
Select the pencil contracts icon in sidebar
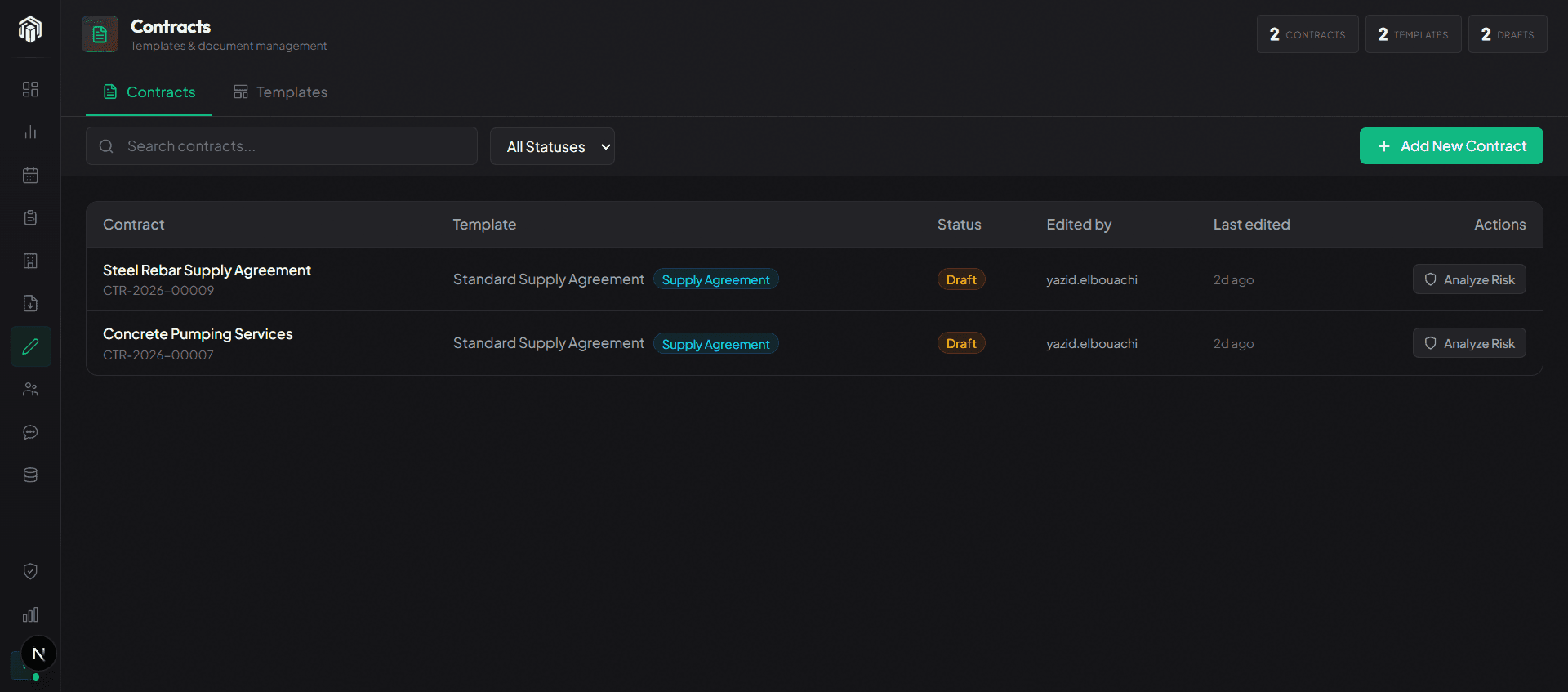click(x=30, y=346)
